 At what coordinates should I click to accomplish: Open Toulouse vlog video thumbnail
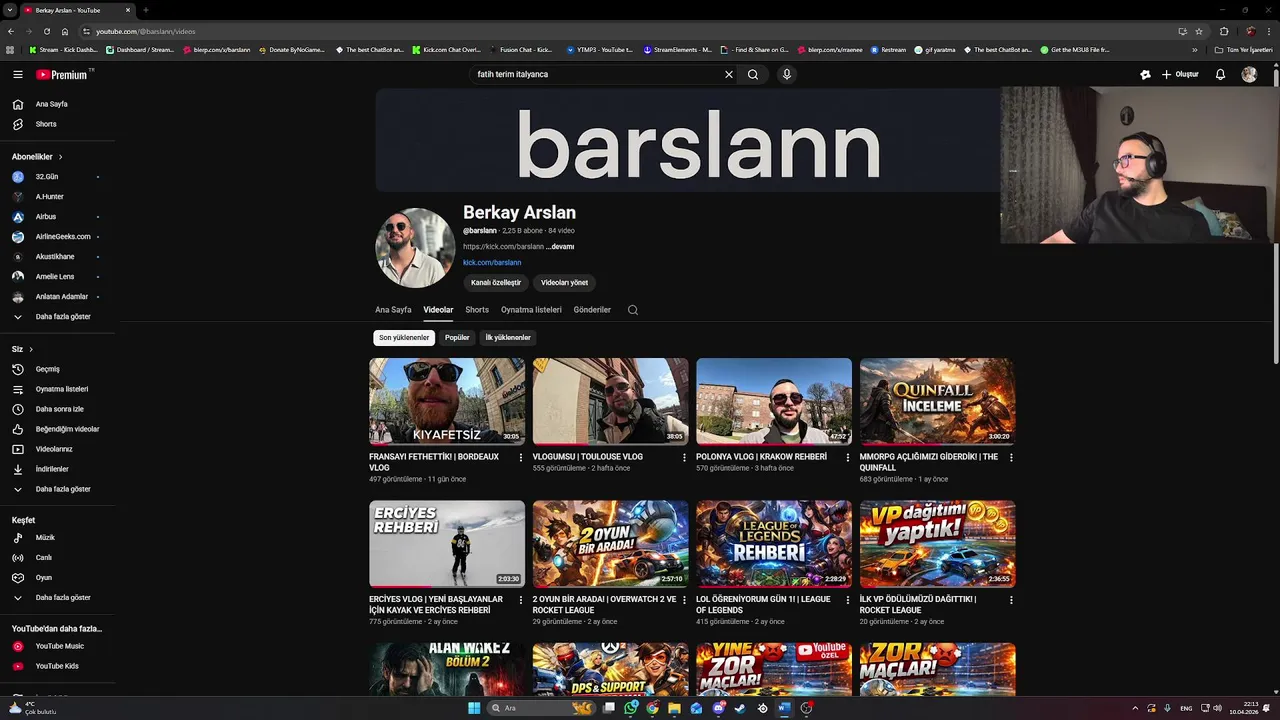click(x=611, y=401)
